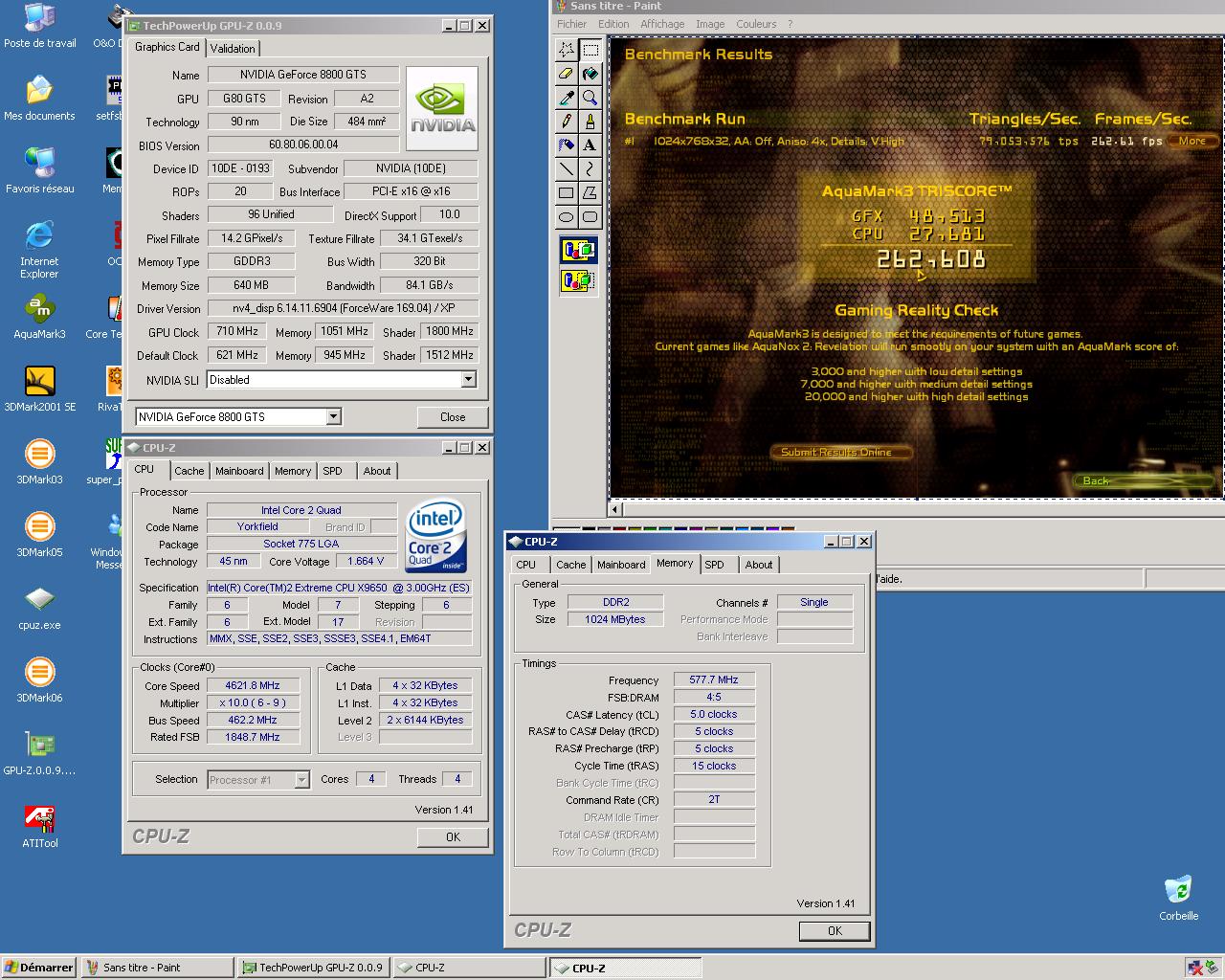Screen dimensions: 1225x980
Task: Switch to Sans titre - Paint on the taskbar
Action: pos(157,968)
